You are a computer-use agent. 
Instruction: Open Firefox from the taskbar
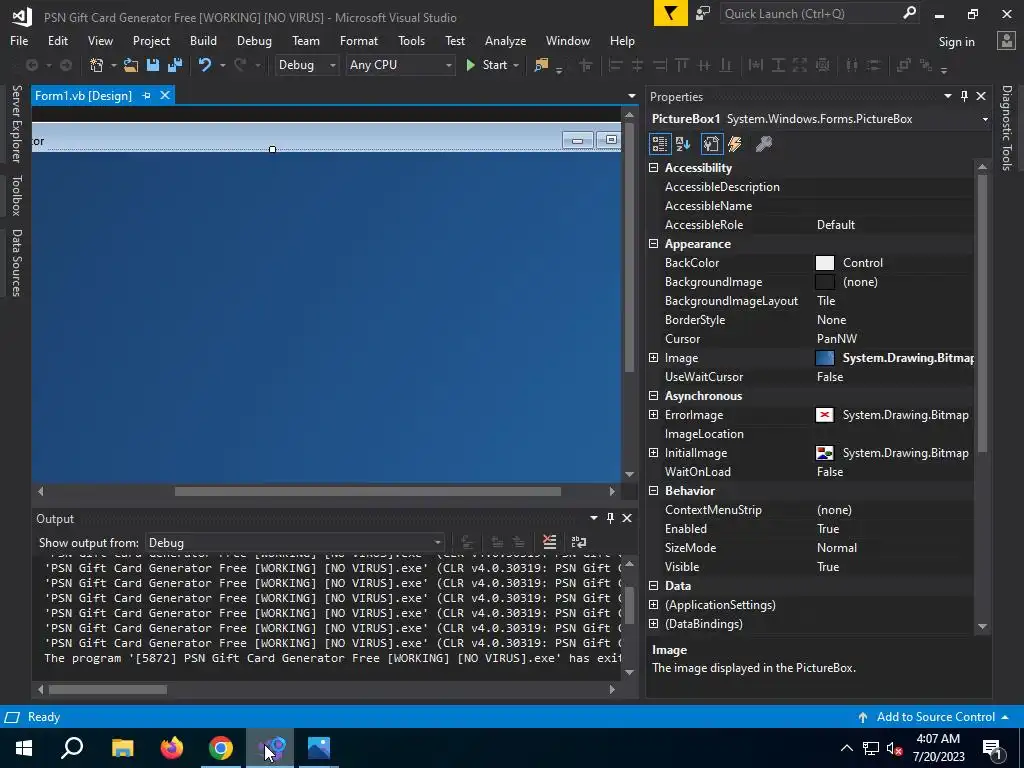pyautogui.click(x=172, y=748)
